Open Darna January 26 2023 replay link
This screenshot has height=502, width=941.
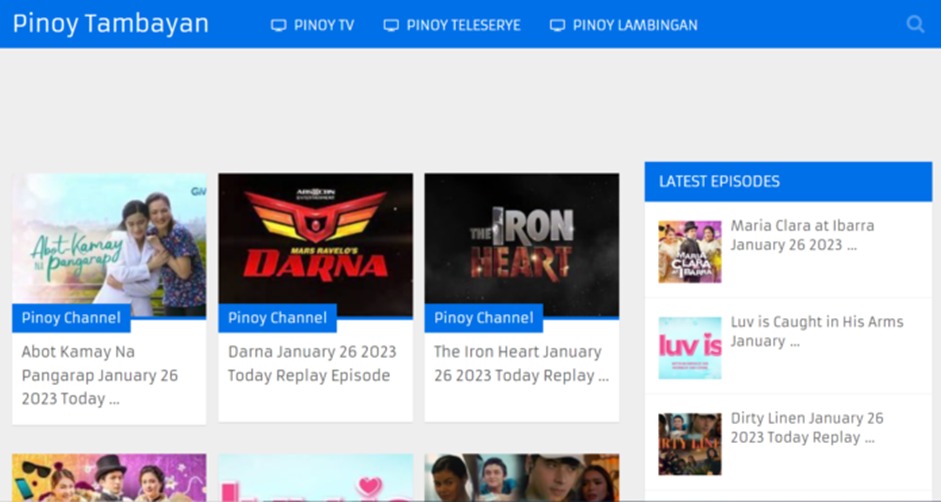[312, 364]
